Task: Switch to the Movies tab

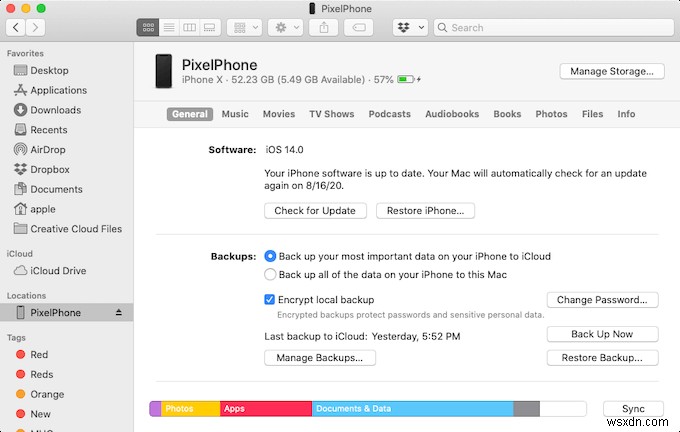Action: coord(279,114)
